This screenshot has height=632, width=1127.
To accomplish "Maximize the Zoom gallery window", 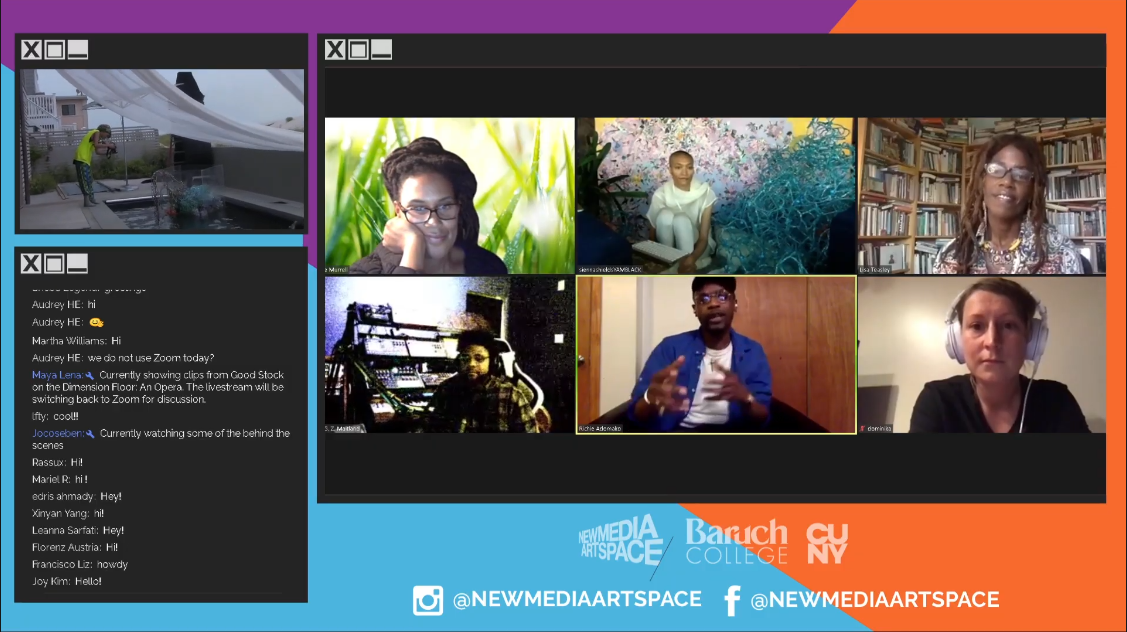I will pyautogui.click(x=358, y=50).
